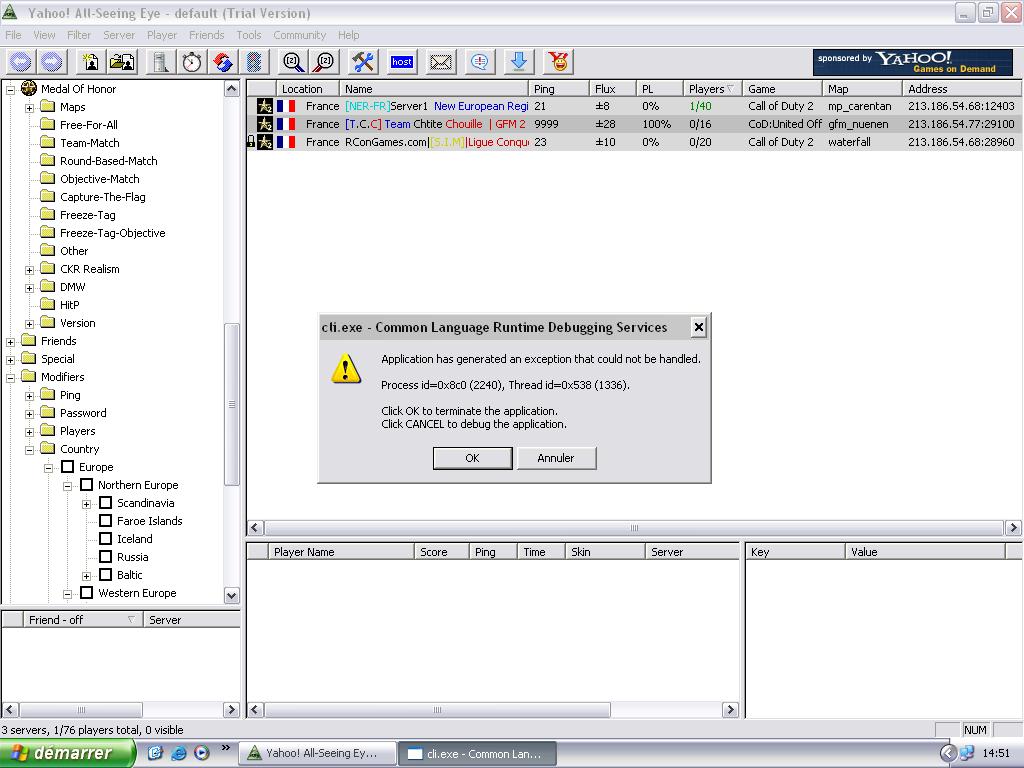Viewport: 1024px width, 768px height.
Task: Click the Annuler button in the dialog
Action: pos(556,458)
